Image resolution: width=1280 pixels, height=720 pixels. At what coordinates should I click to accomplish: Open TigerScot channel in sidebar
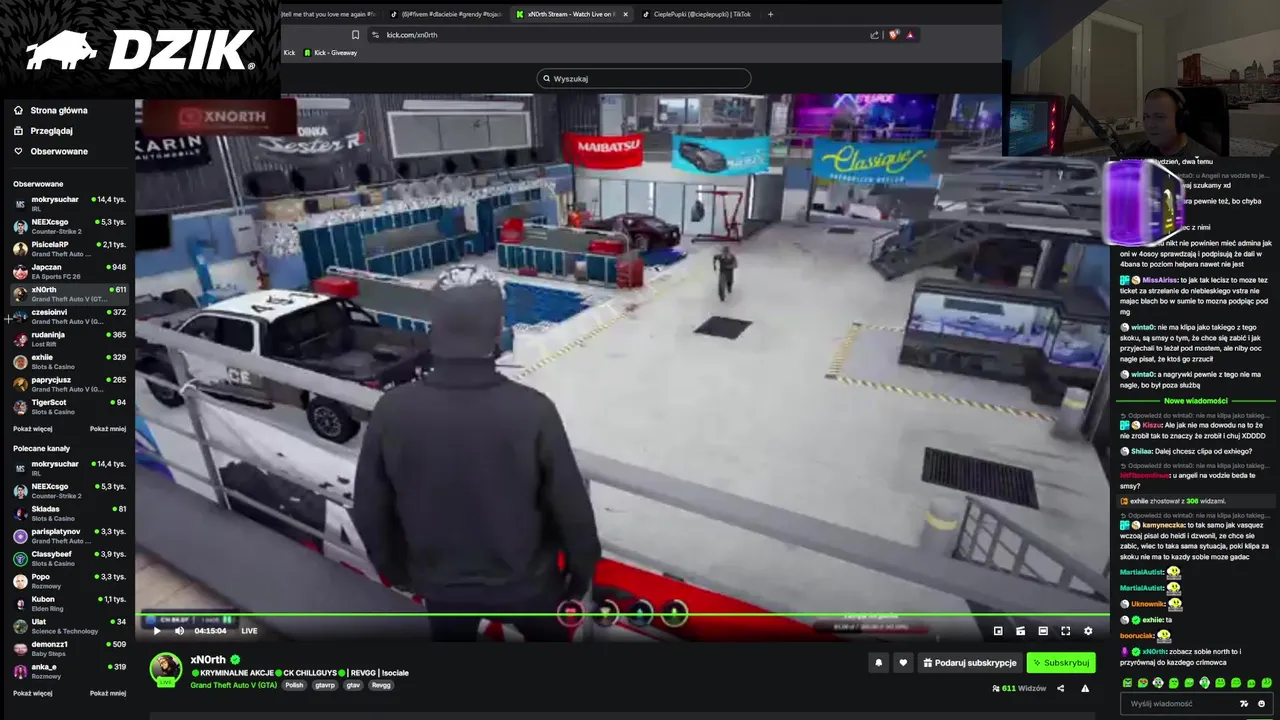tap(69, 407)
